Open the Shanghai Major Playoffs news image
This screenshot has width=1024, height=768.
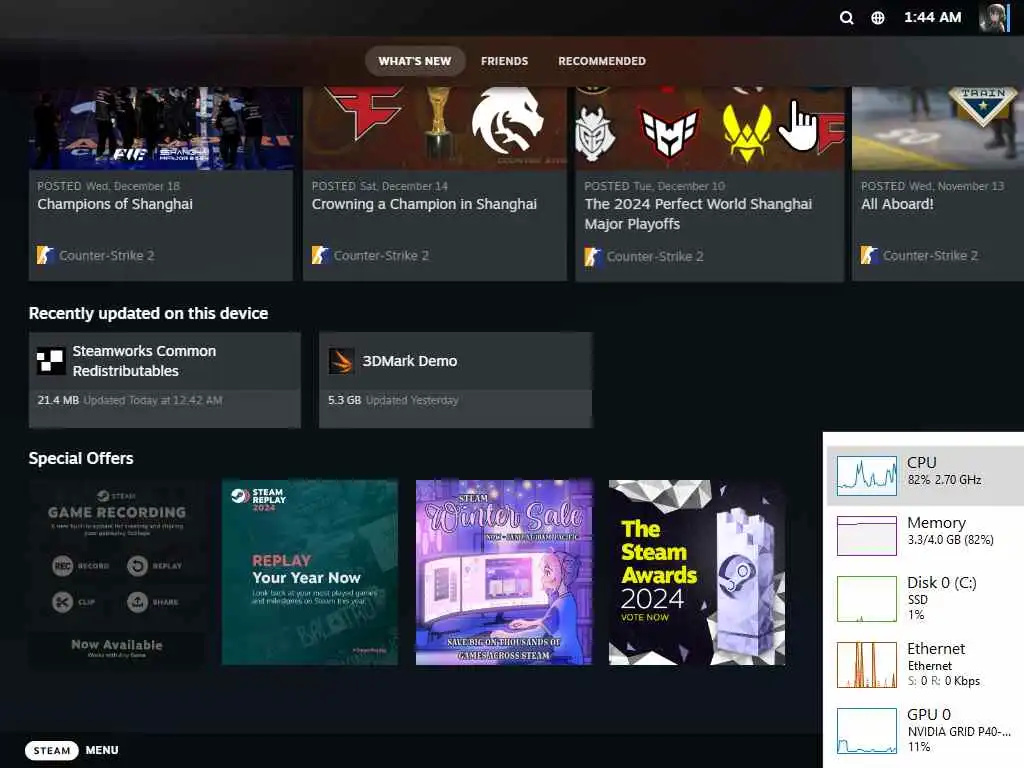710,128
